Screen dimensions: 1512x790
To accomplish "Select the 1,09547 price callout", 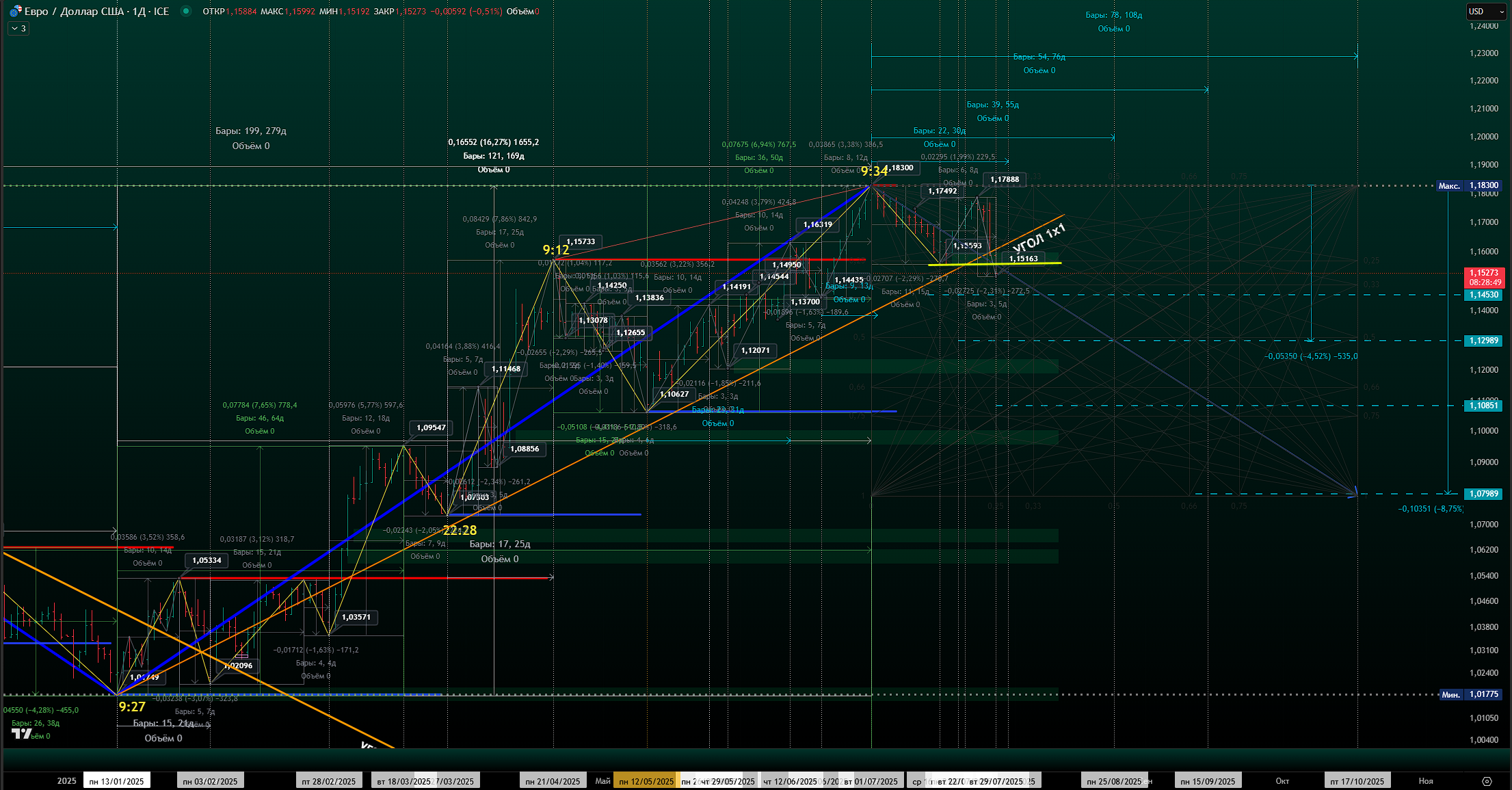I will pos(431,427).
